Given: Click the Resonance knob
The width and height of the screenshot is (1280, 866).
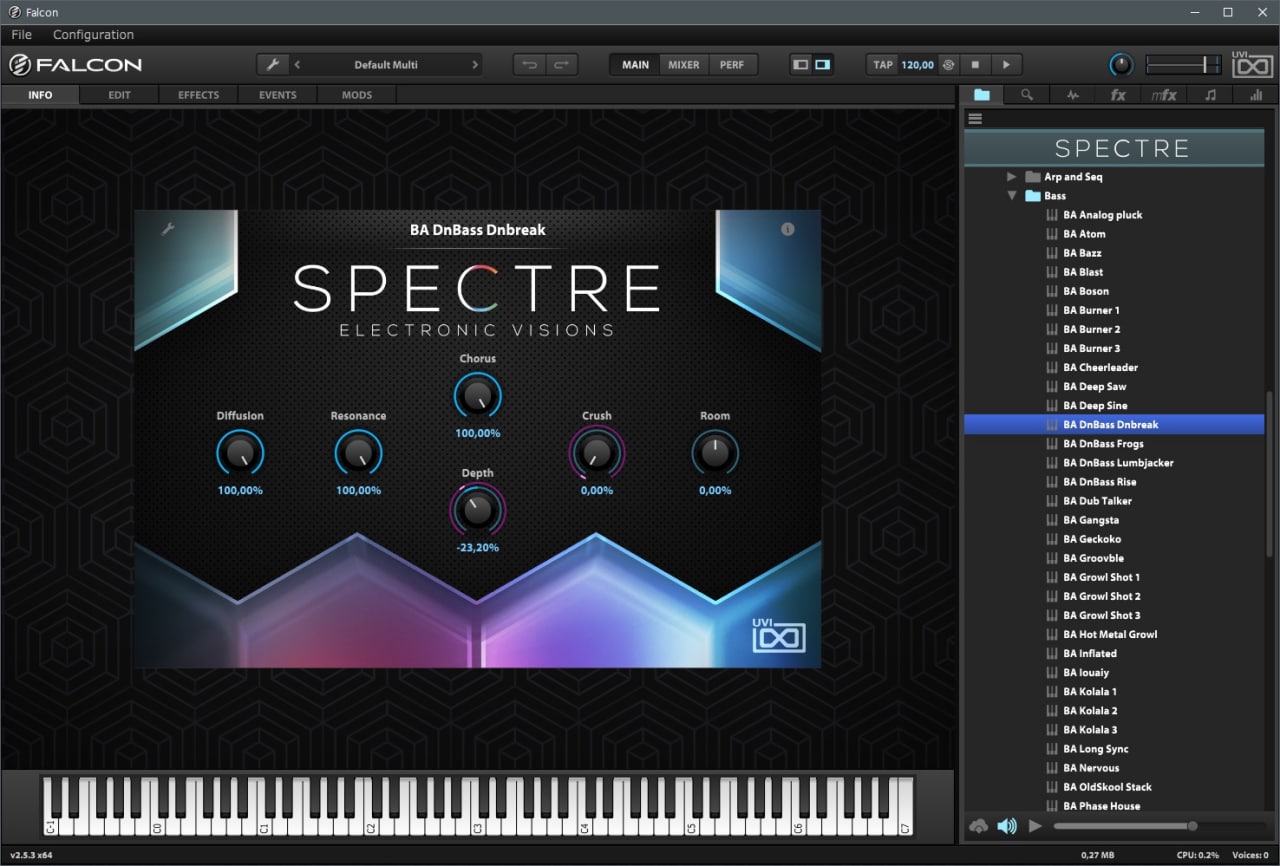Looking at the screenshot, I should tap(358, 454).
